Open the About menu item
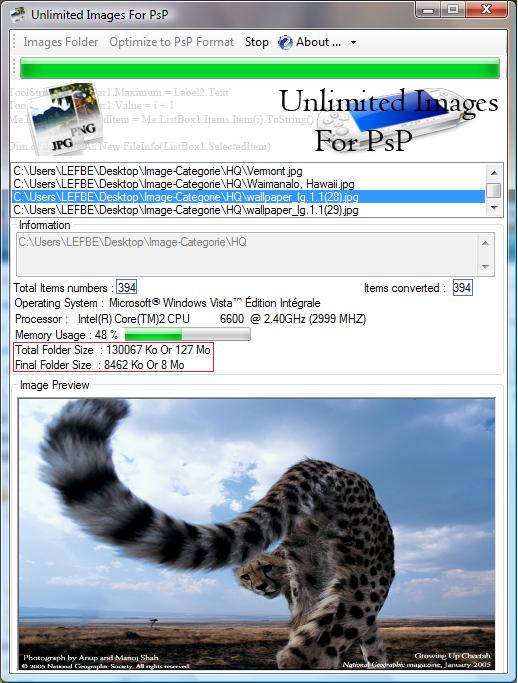518x683 pixels. point(318,42)
